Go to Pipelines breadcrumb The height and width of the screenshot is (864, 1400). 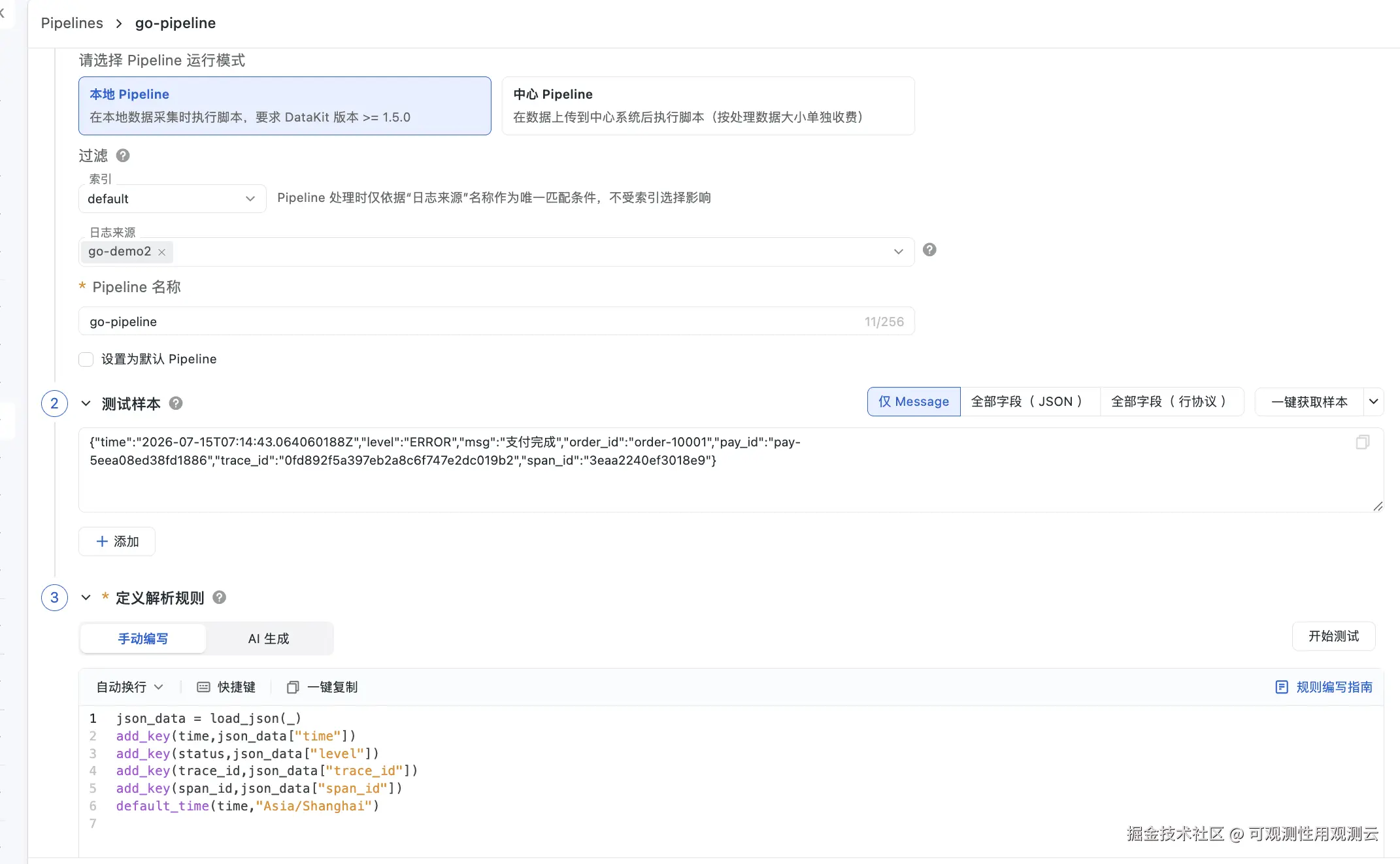(72, 23)
